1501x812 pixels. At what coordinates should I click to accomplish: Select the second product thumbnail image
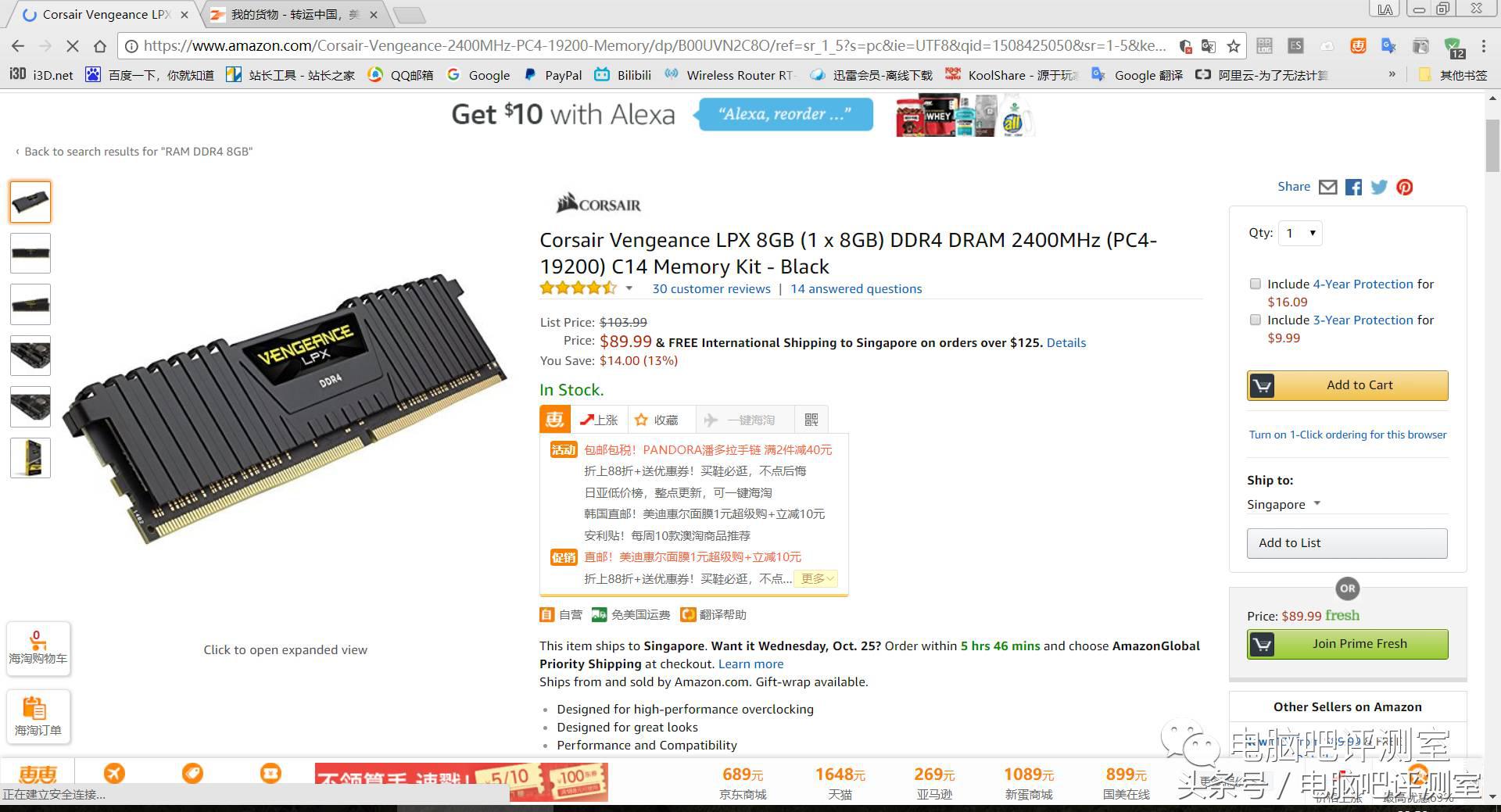[x=30, y=253]
